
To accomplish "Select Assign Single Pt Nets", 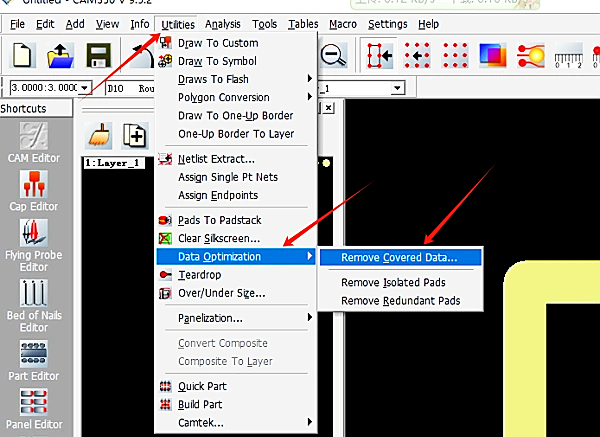I will [x=236, y=177].
